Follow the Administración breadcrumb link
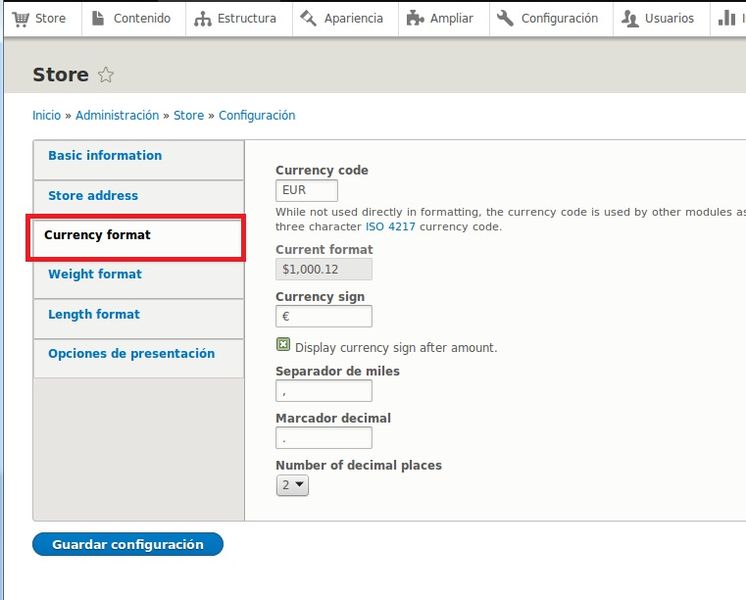Viewport: 746px width, 600px height. 117,115
